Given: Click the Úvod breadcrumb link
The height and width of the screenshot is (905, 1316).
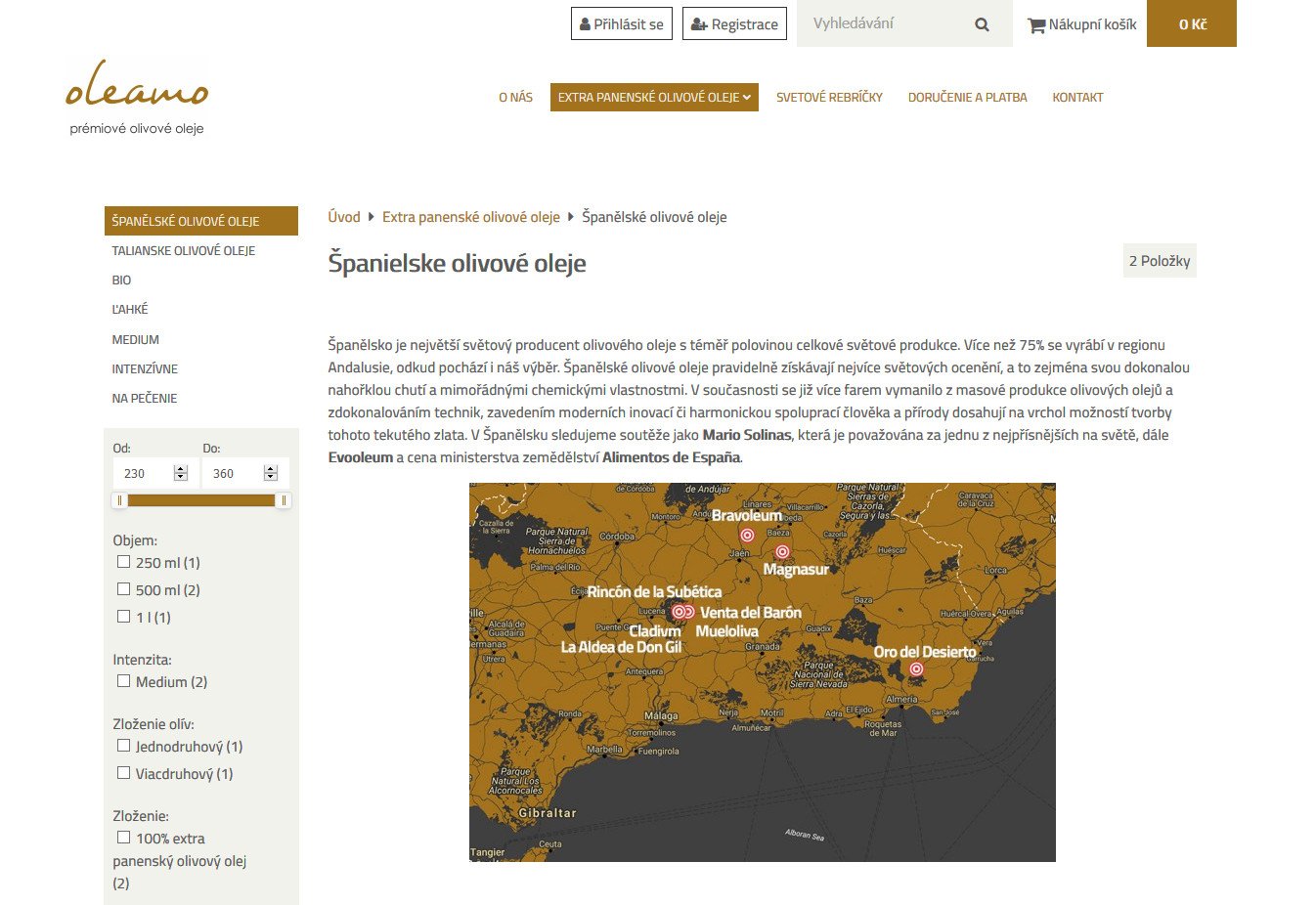Looking at the screenshot, I should click(x=344, y=217).
